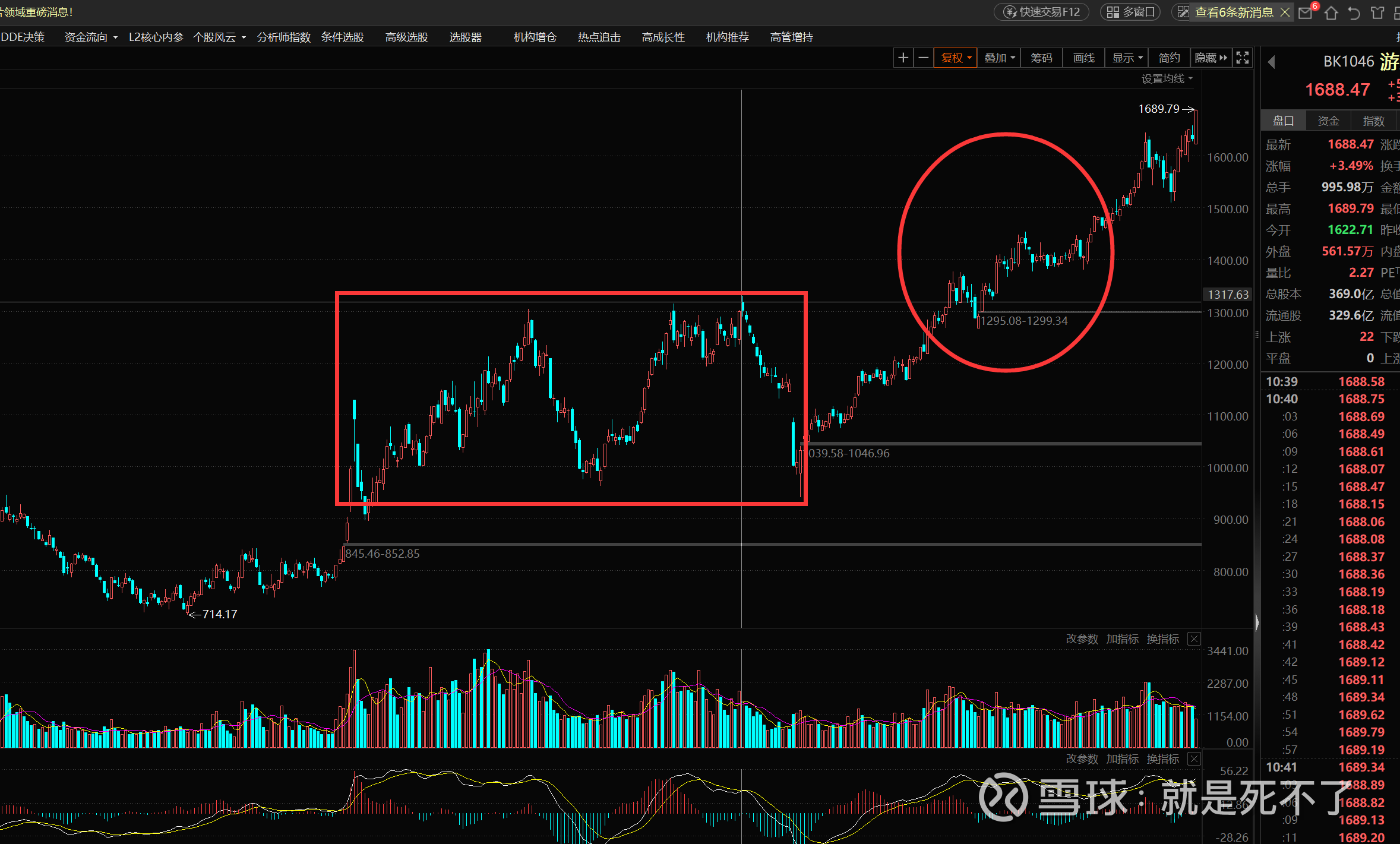Toggle 简约 simple mode
The height and width of the screenshot is (844, 1400).
tap(1169, 58)
